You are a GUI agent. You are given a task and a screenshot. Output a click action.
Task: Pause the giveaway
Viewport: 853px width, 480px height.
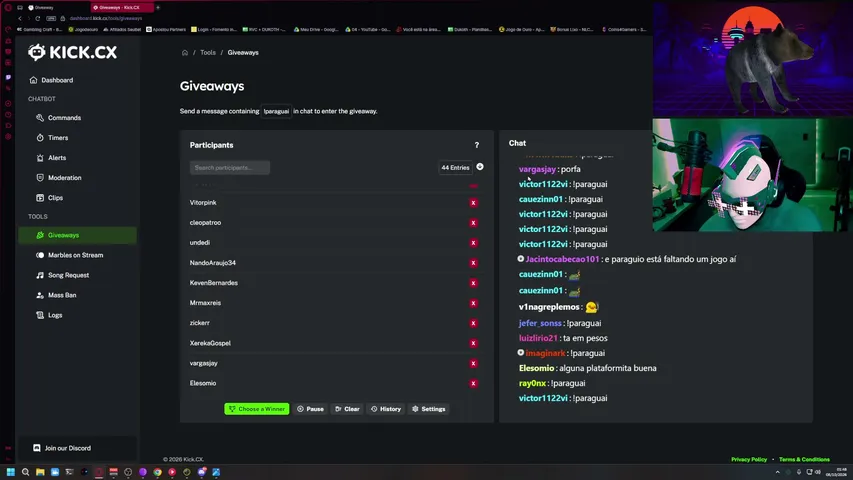[x=311, y=409]
